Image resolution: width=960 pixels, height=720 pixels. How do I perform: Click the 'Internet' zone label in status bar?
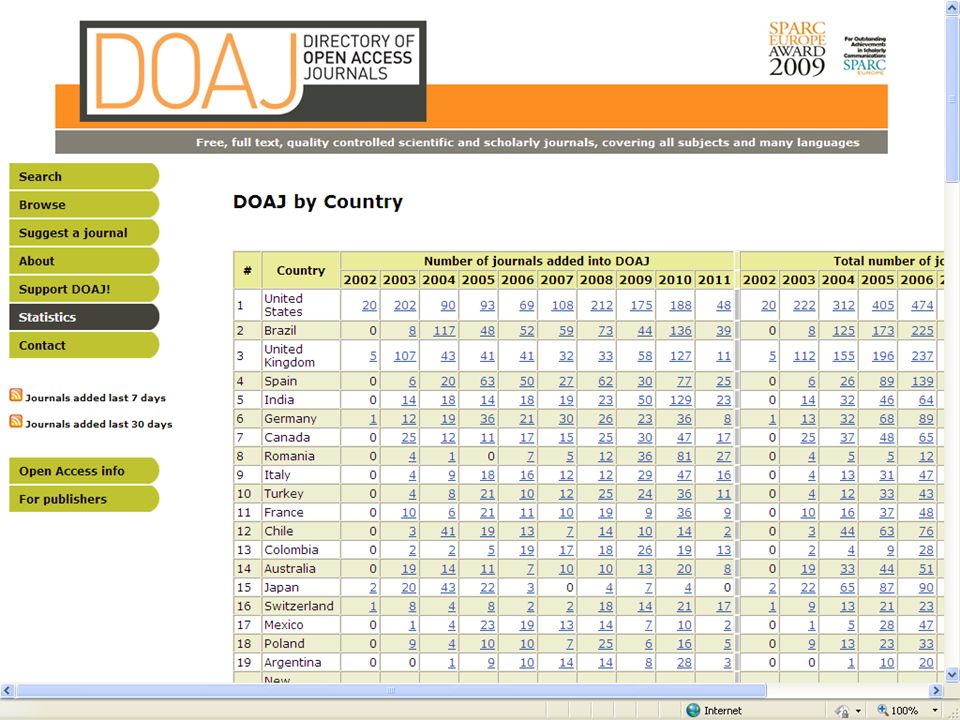click(722, 711)
